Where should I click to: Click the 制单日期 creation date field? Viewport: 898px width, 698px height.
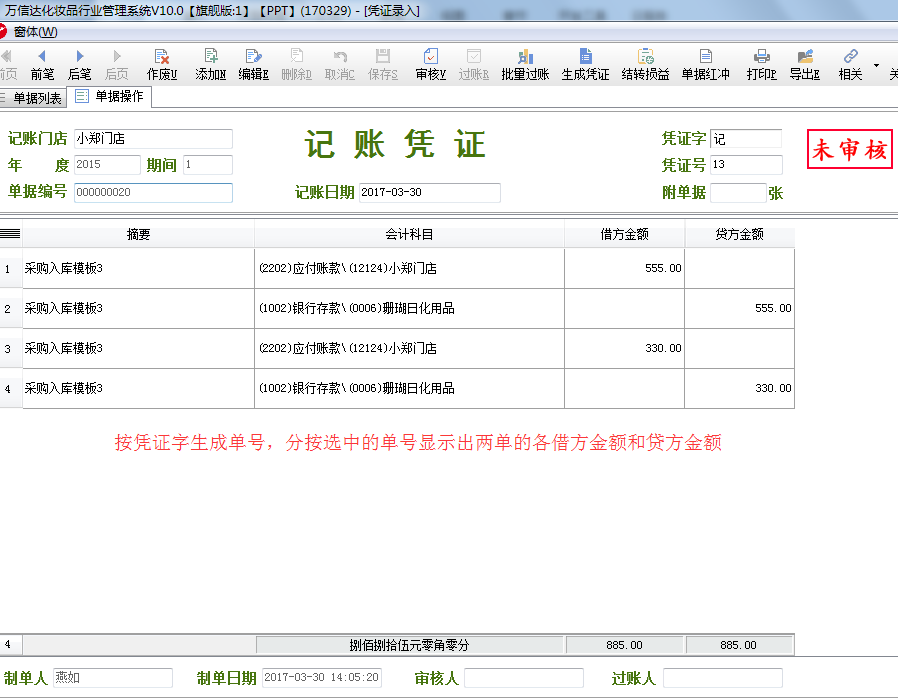322,678
